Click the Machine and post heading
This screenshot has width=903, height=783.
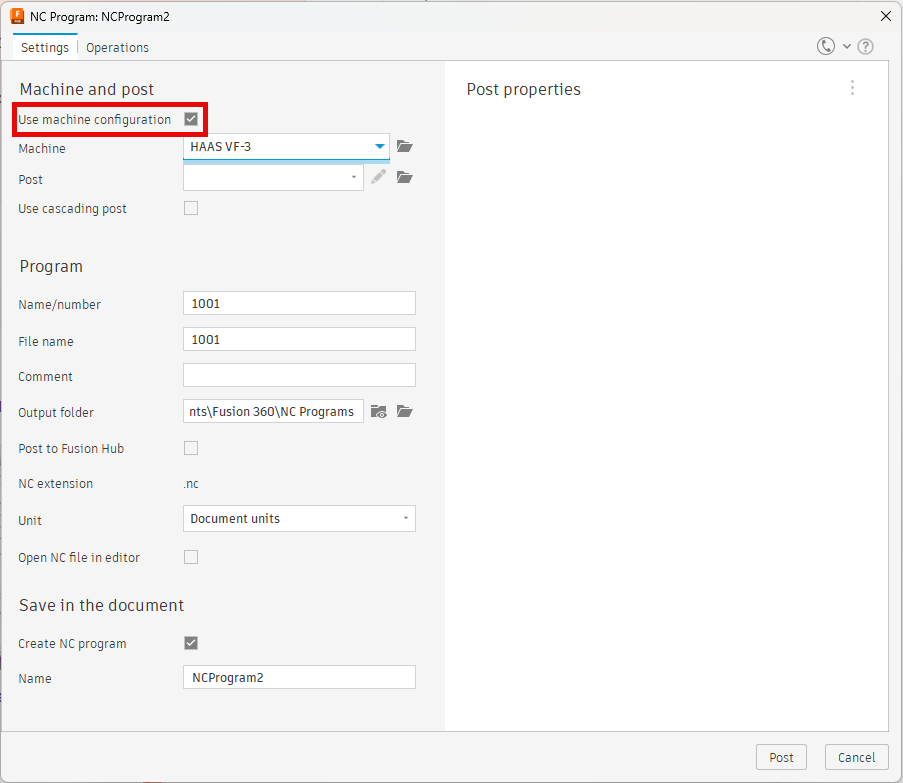(87, 89)
